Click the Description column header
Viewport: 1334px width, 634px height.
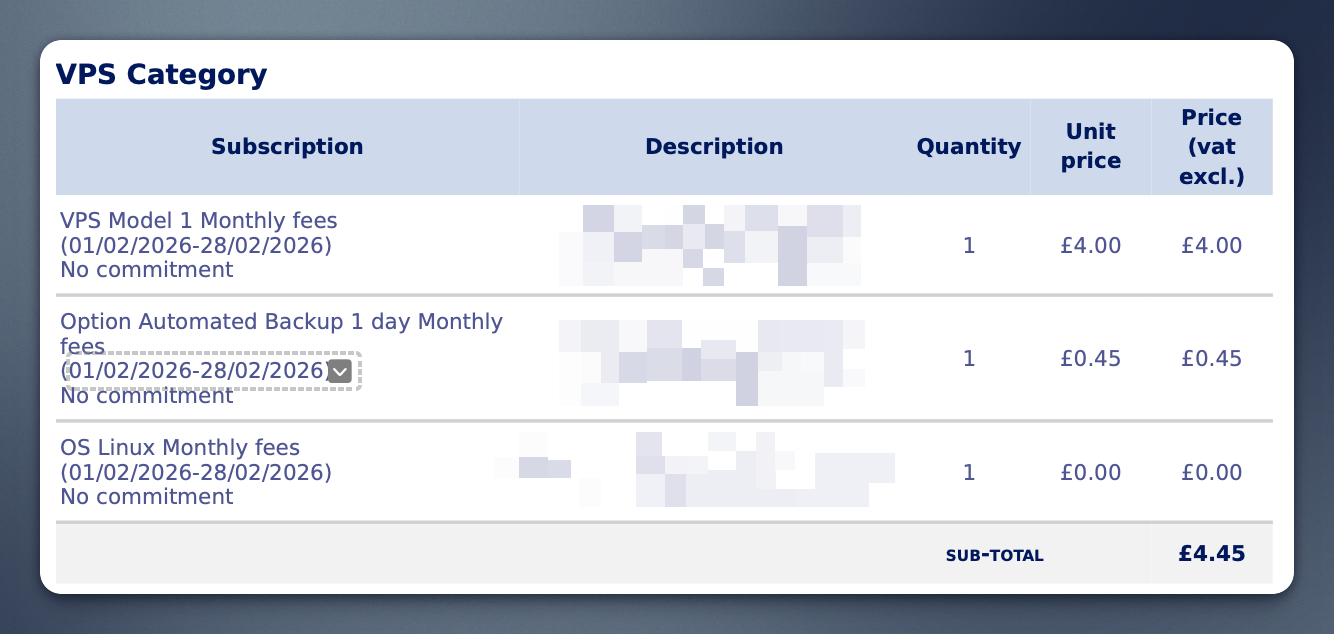tap(714, 147)
